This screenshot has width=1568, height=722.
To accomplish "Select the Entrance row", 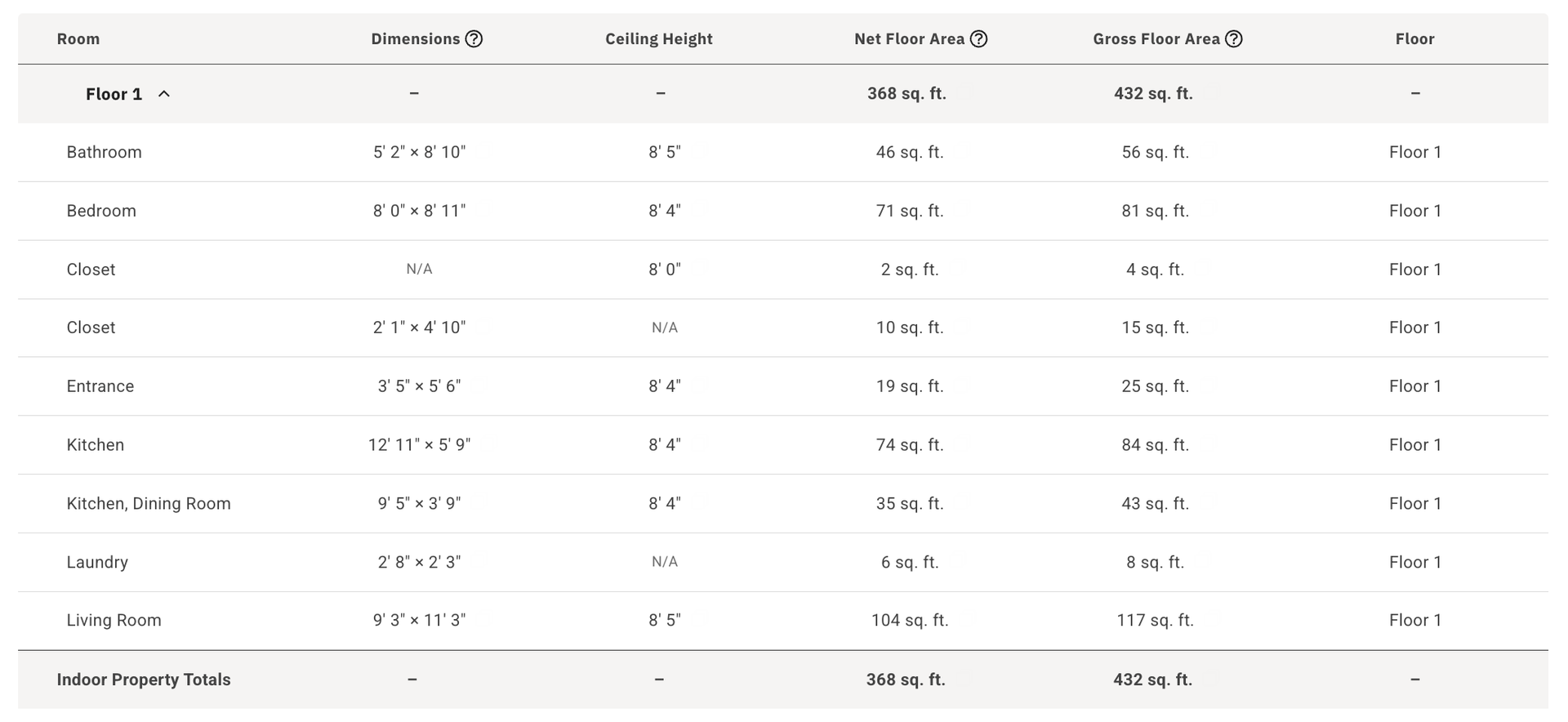I will coord(783,386).
